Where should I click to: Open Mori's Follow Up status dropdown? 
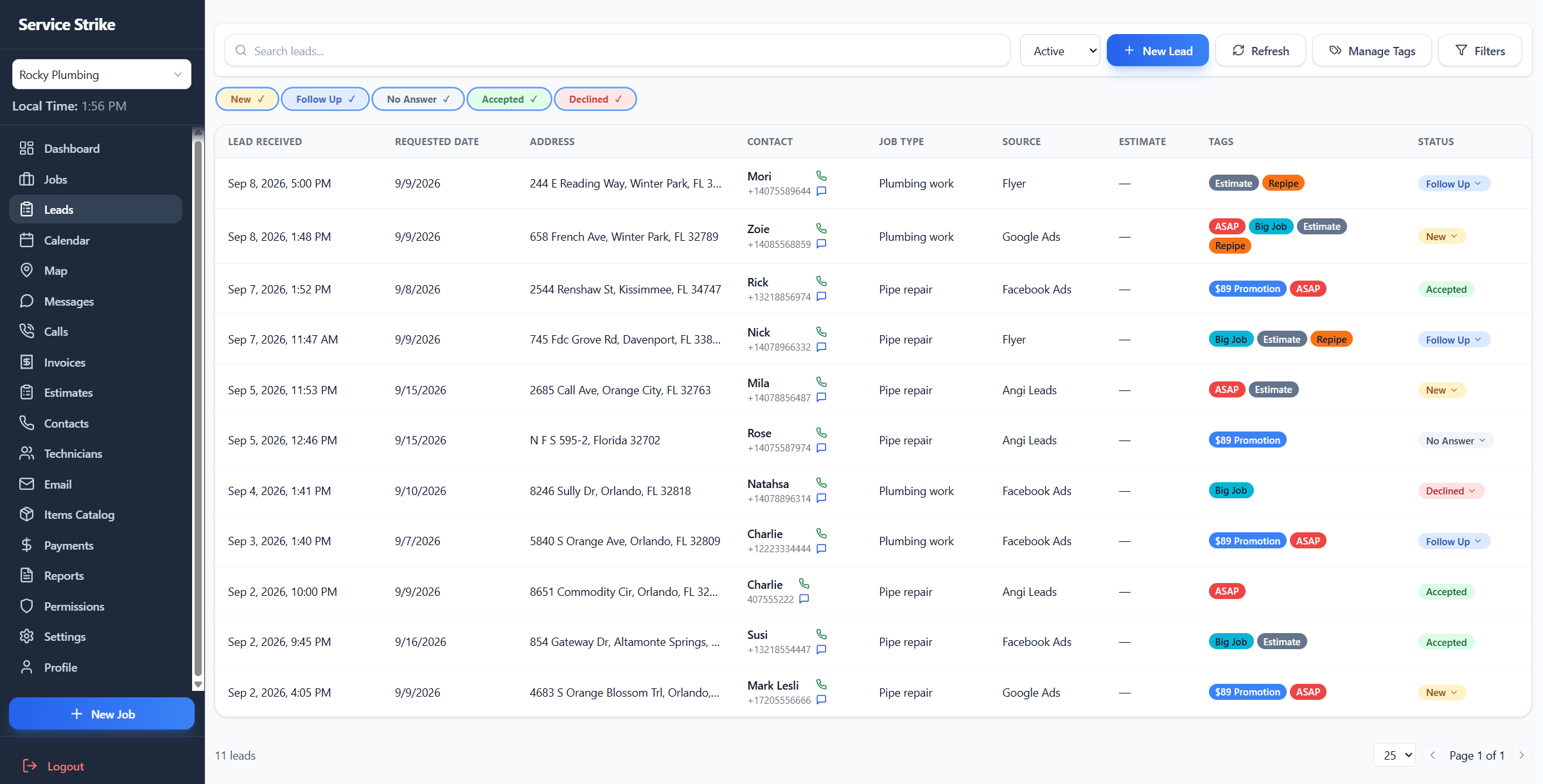click(1454, 184)
